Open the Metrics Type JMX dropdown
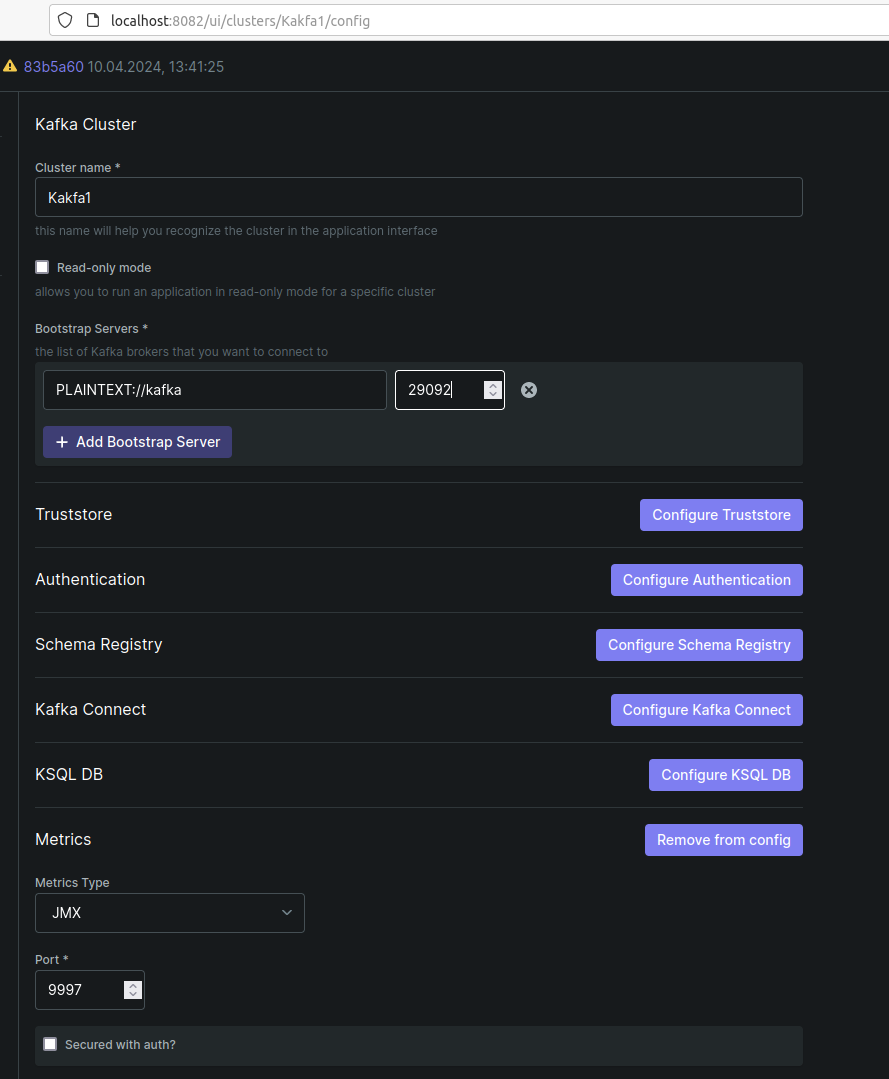This screenshot has height=1079, width=889. pos(170,913)
